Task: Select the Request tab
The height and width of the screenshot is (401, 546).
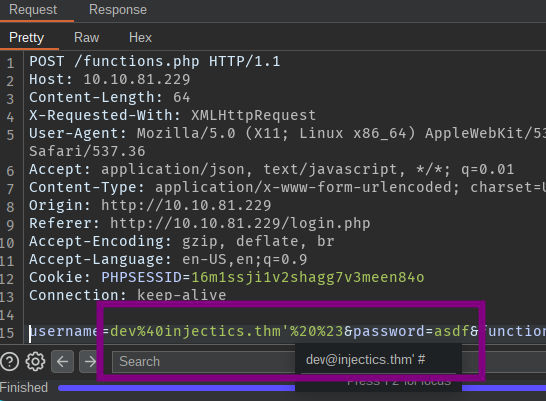Action: coord(33,10)
